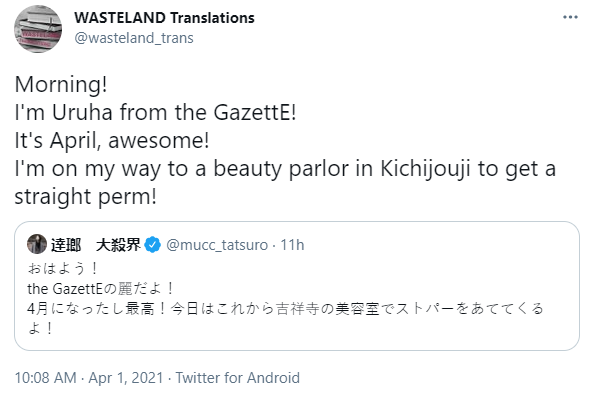The image size is (593, 397).
Task: Click the Kichijouji beauty parlor sentence
Action: point(285,169)
